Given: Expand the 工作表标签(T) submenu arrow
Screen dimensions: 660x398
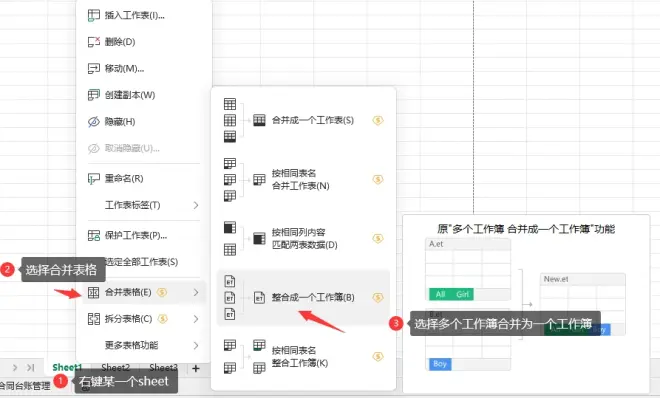Looking at the screenshot, I should pyautogui.click(x=196, y=205).
